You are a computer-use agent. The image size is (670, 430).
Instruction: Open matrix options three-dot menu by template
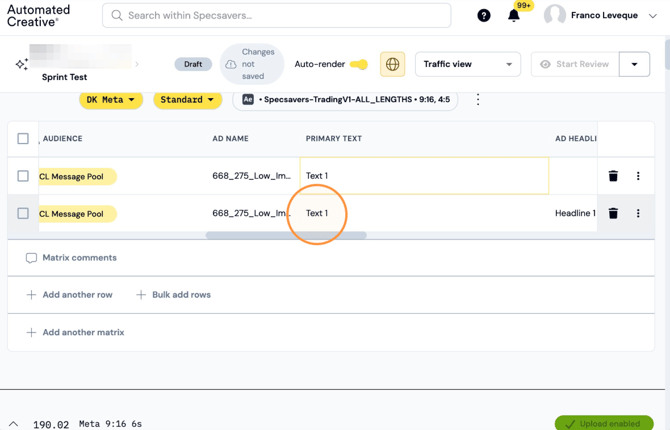pos(478,100)
